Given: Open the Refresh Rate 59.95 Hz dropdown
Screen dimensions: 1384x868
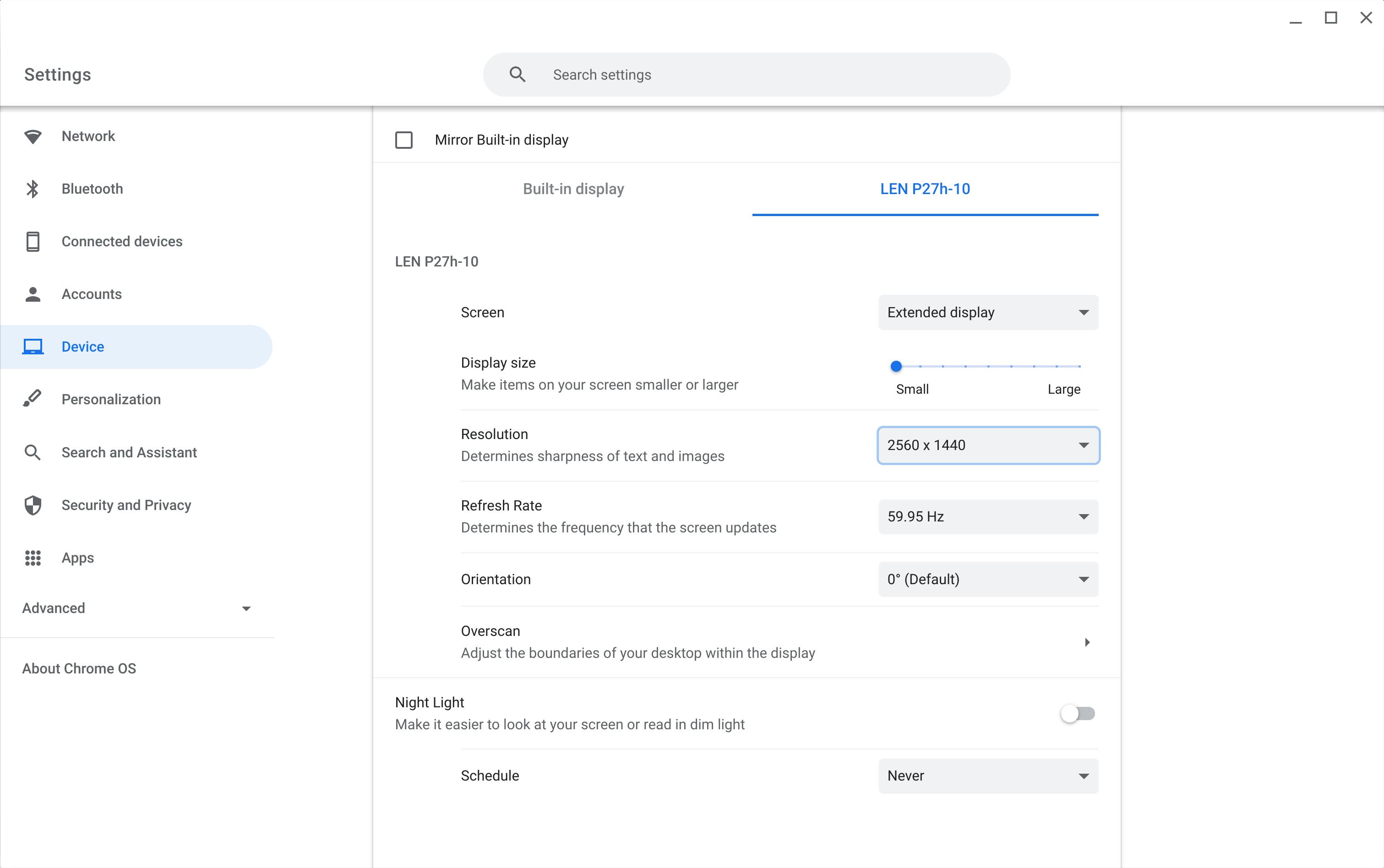Looking at the screenshot, I should click(988, 517).
